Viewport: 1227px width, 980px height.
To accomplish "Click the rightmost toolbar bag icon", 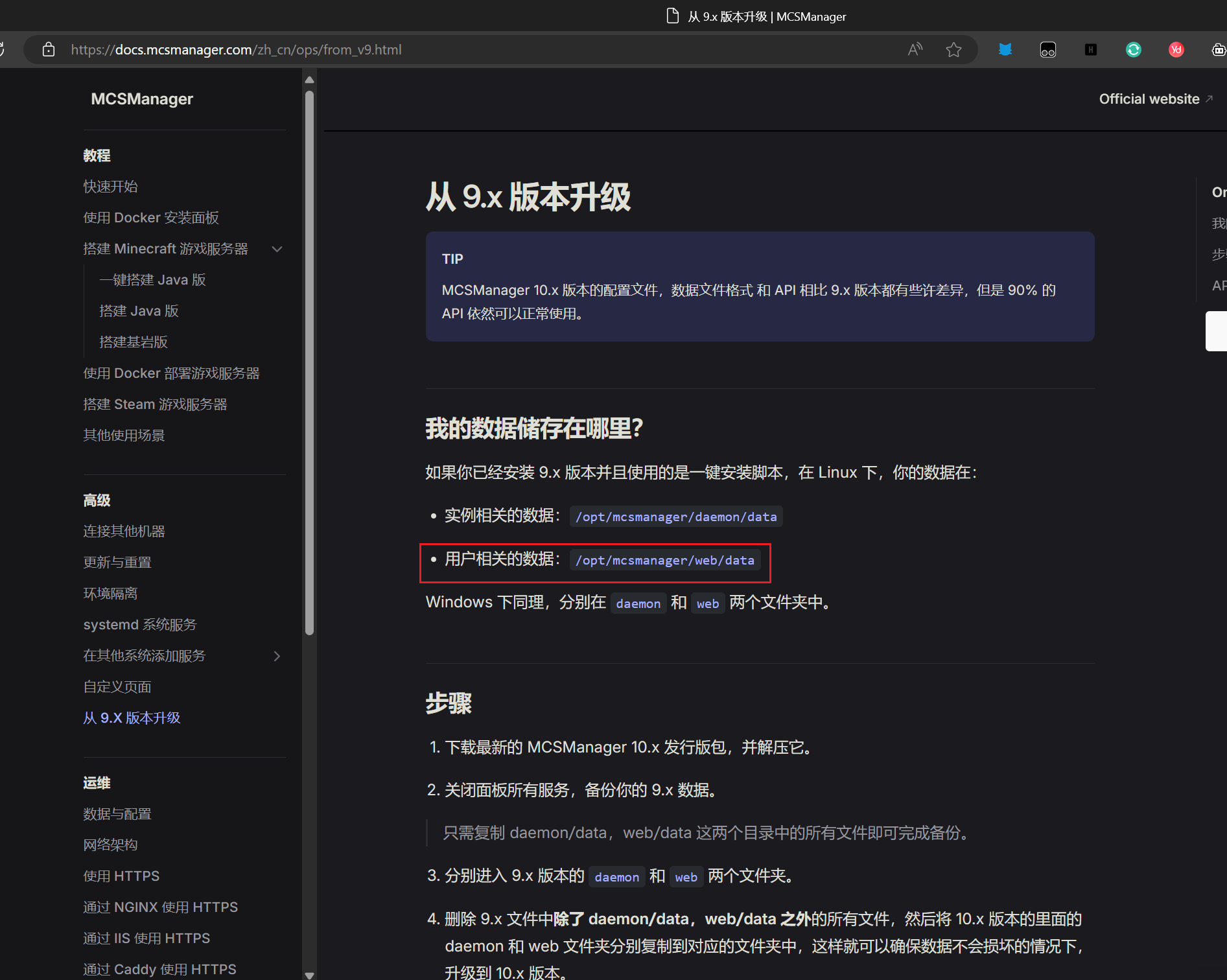I will click(1218, 49).
